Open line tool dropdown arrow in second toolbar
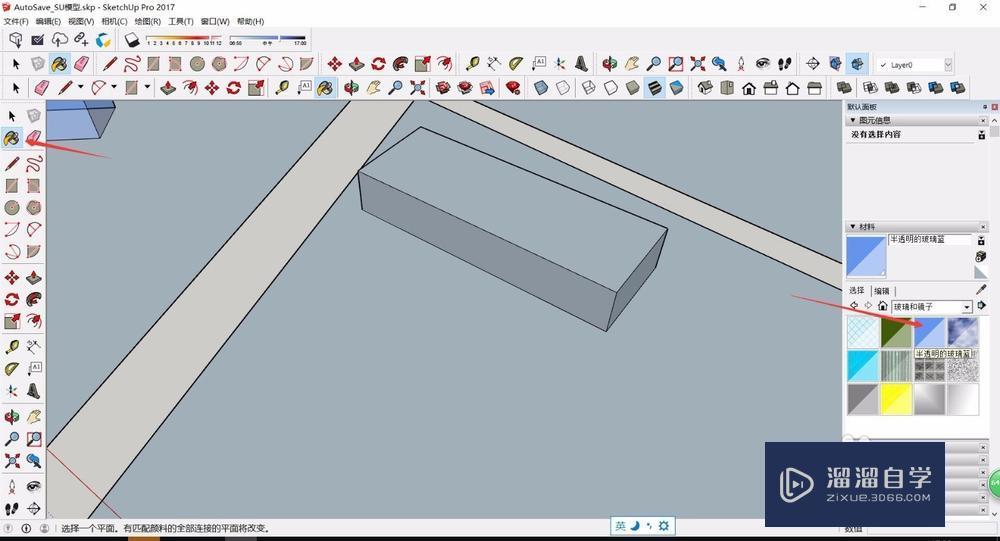This screenshot has width=1000, height=541. point(80,87)
